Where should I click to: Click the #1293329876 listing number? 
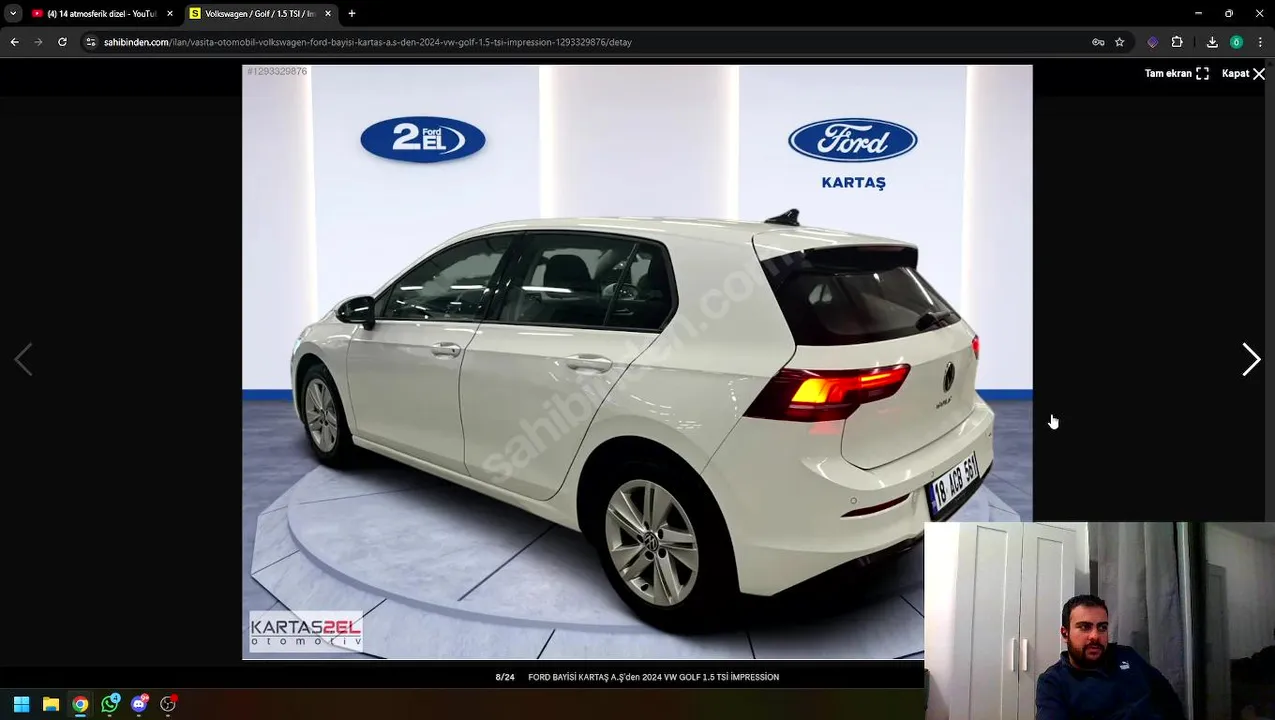click(x=277, y=72)
